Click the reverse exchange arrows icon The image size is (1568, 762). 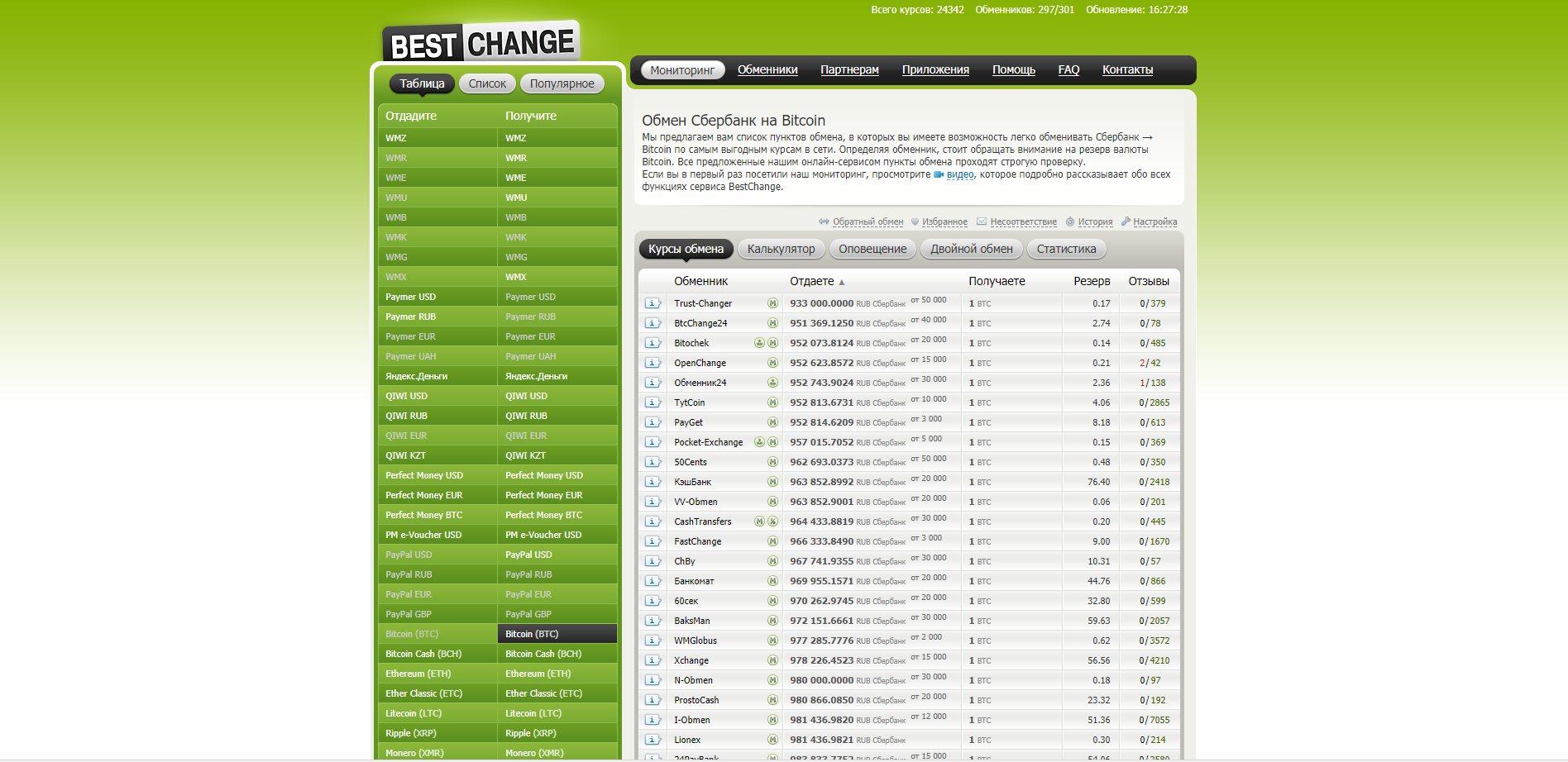point(824,221)
